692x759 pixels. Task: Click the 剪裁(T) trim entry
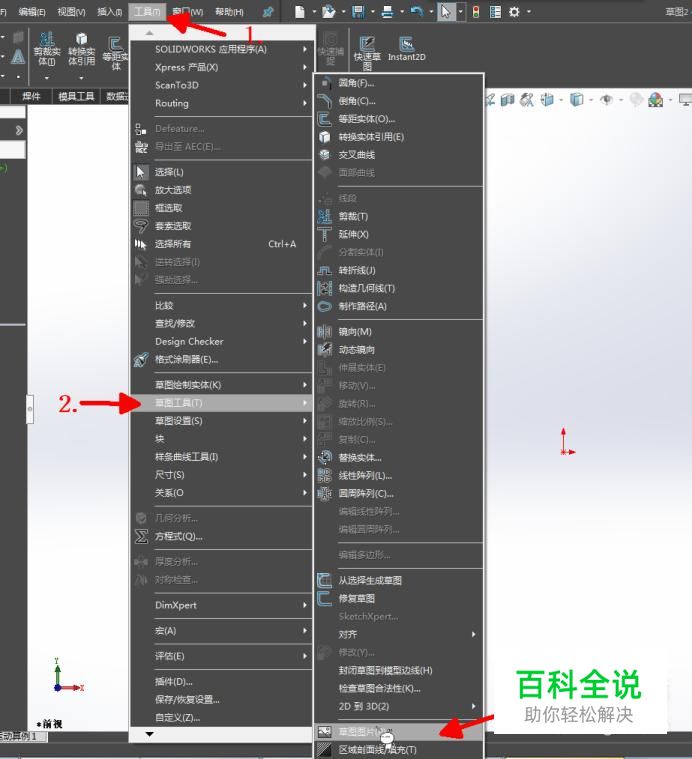[x=399, y=216]
